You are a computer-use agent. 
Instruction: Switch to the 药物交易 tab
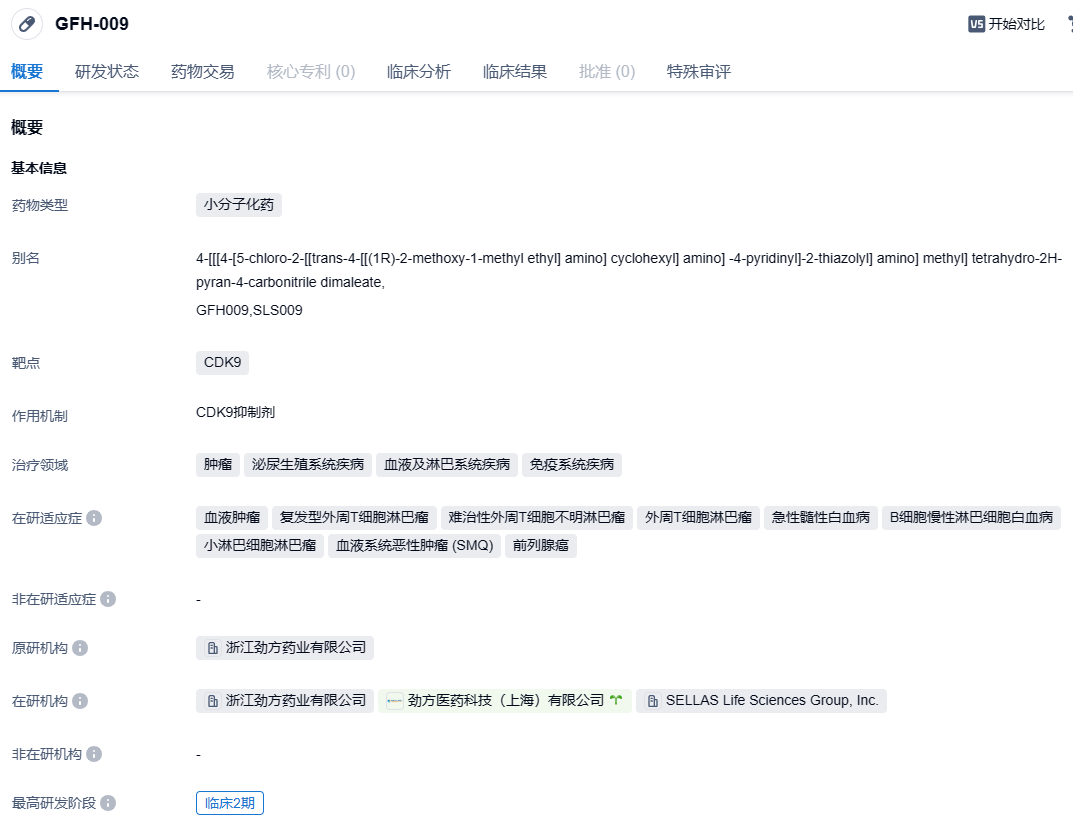203,72
